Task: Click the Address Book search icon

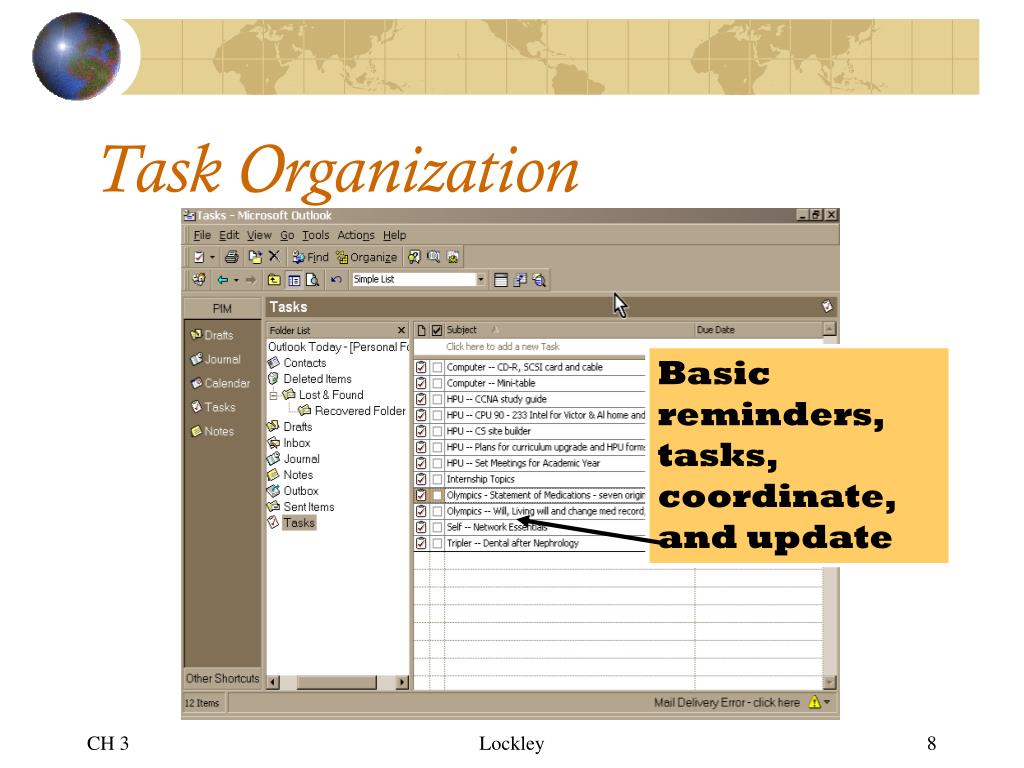Action: tap(413, 257)
